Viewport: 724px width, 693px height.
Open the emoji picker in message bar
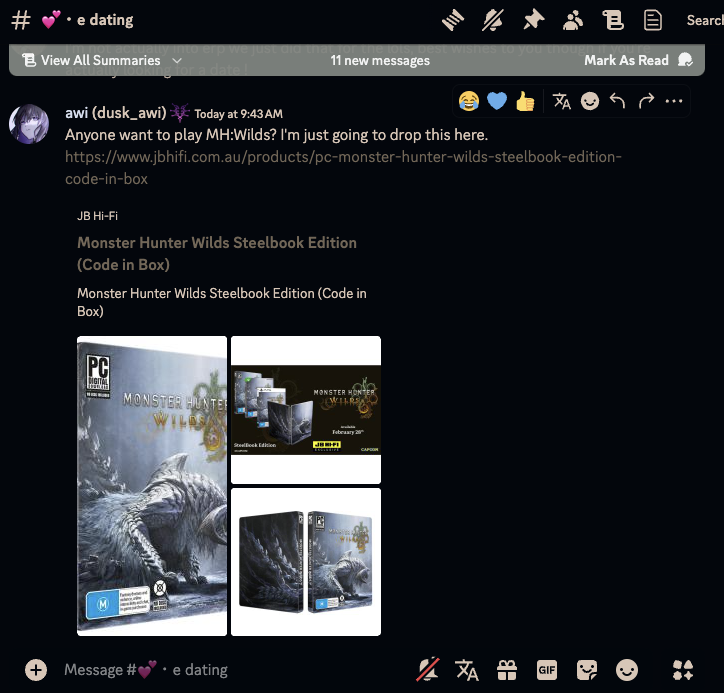pos(627,670)
